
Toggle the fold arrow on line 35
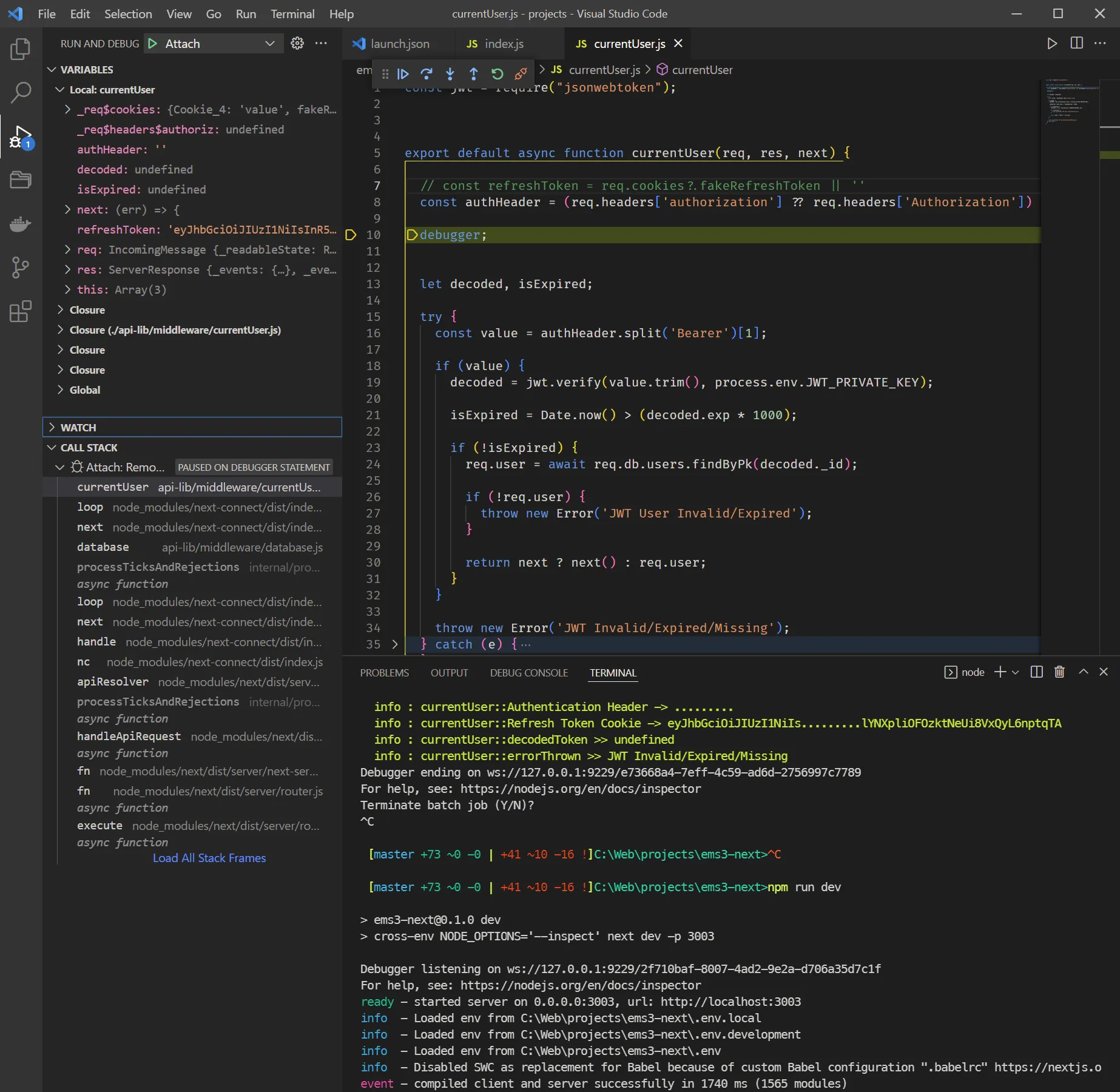pos(395,644)
